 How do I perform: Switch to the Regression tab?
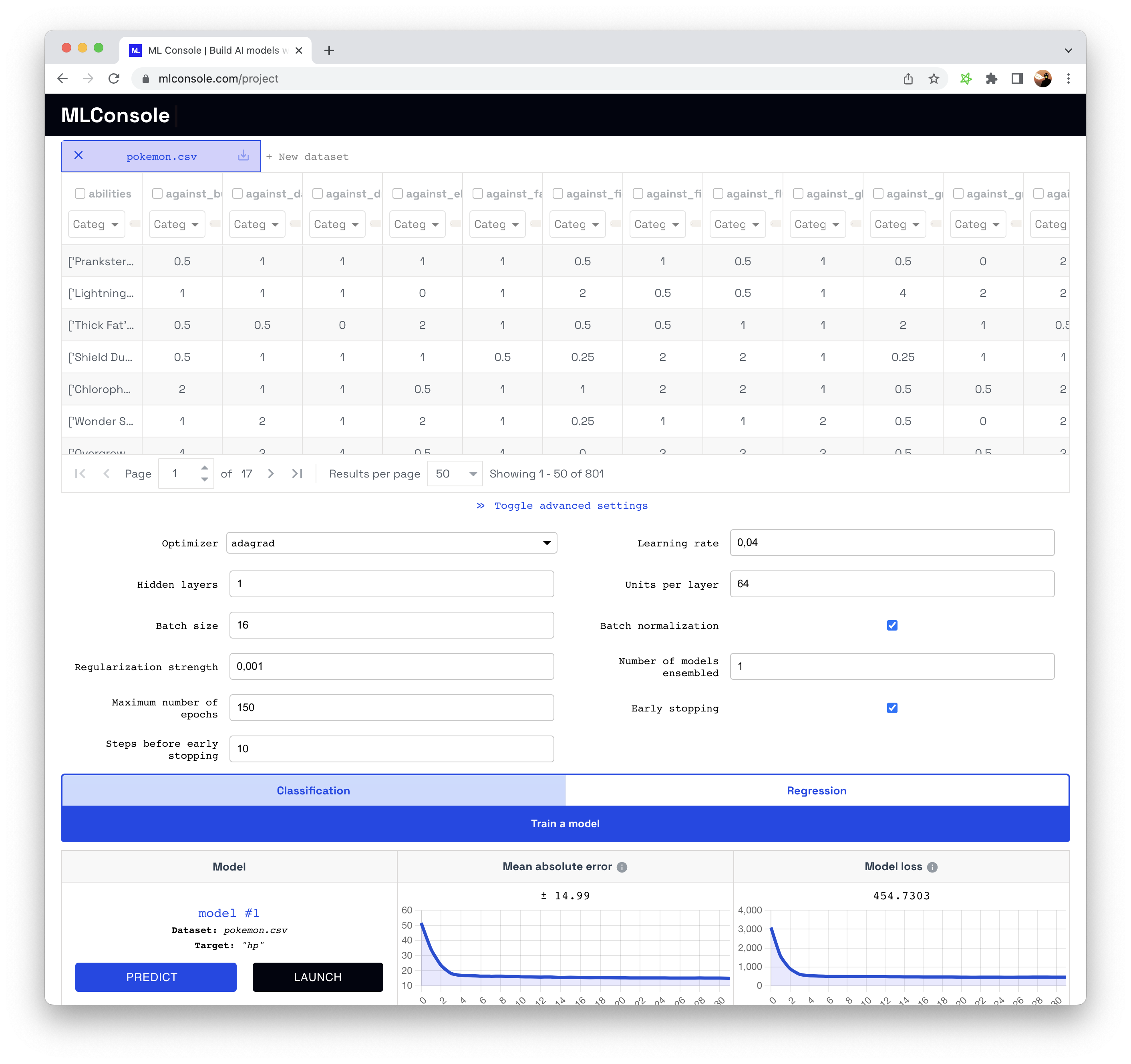click(816, 790)
